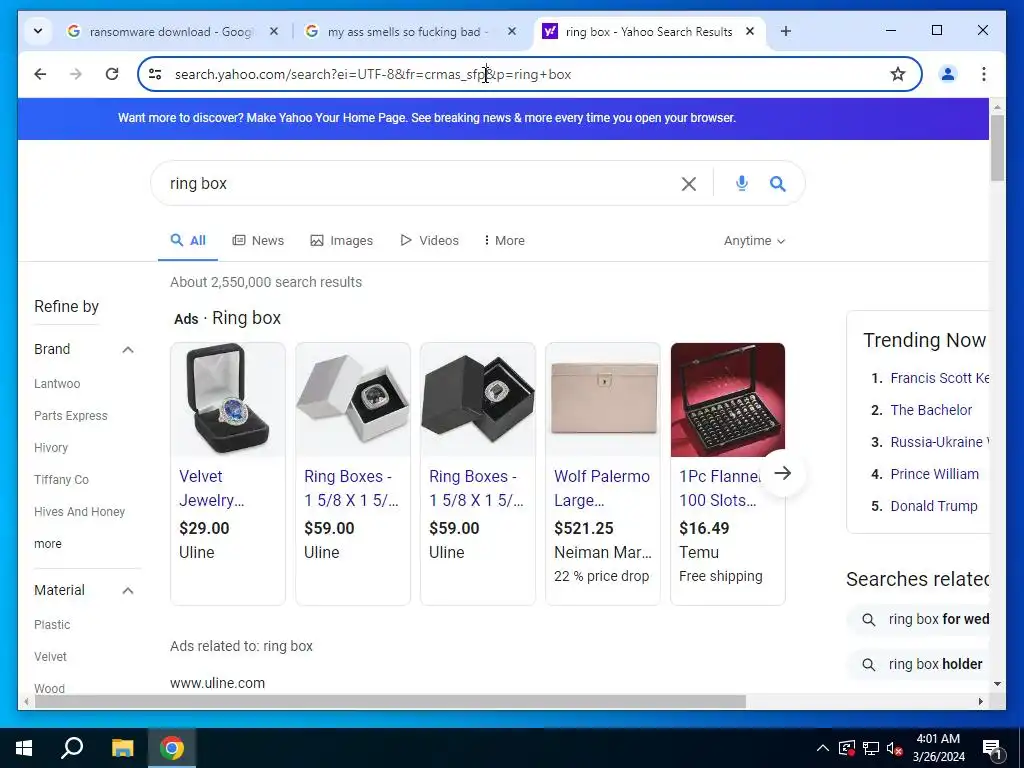1024x768 pixels.
Task: Open trending topic Francis Scott Key
Action: click(939, 378)
